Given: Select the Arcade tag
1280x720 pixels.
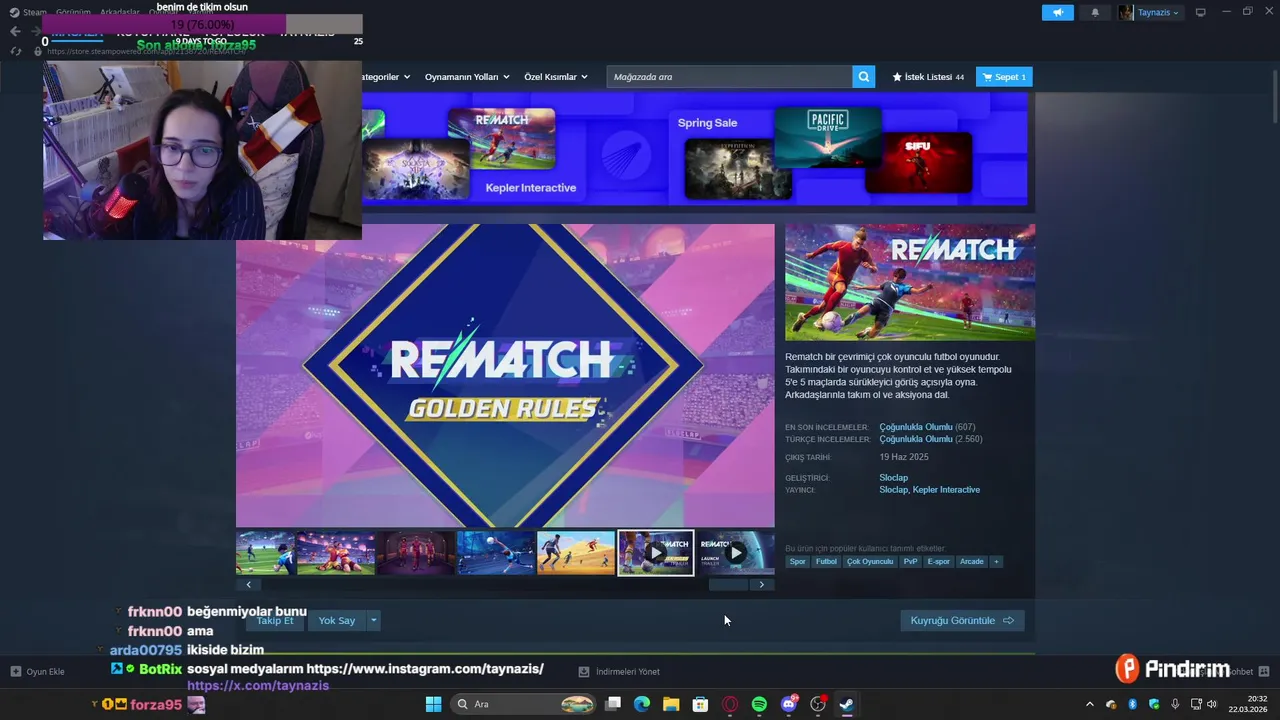Looking at the screenshot, I should click(972, 562).
